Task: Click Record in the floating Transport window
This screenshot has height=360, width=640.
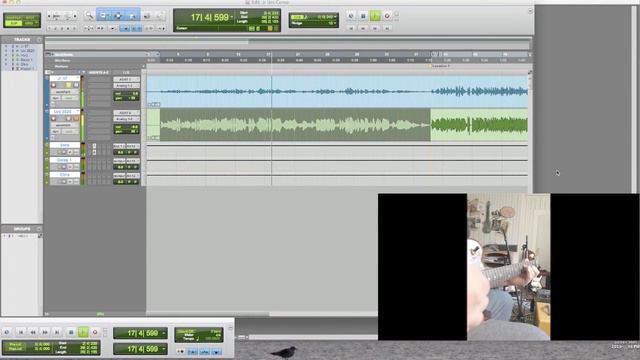Action: click(x=95, y=332)
